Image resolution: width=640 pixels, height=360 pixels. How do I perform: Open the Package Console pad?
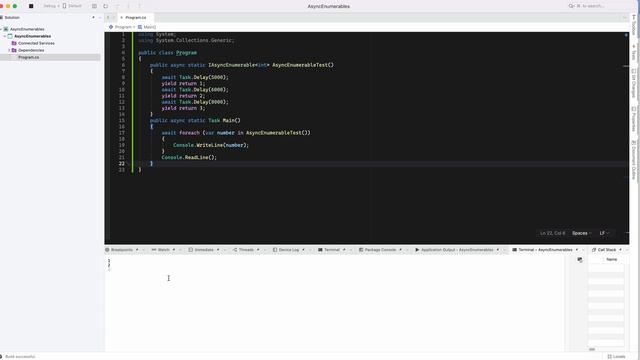[380, 250]
